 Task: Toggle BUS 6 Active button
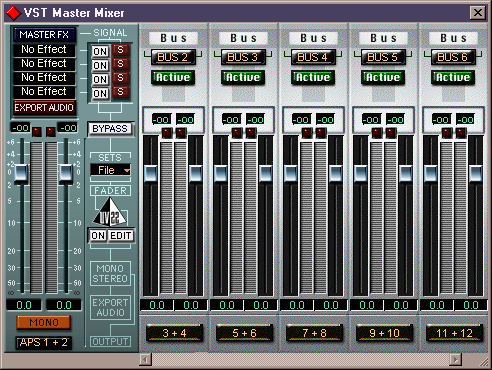pyautogui.click(x=453, y=77)
